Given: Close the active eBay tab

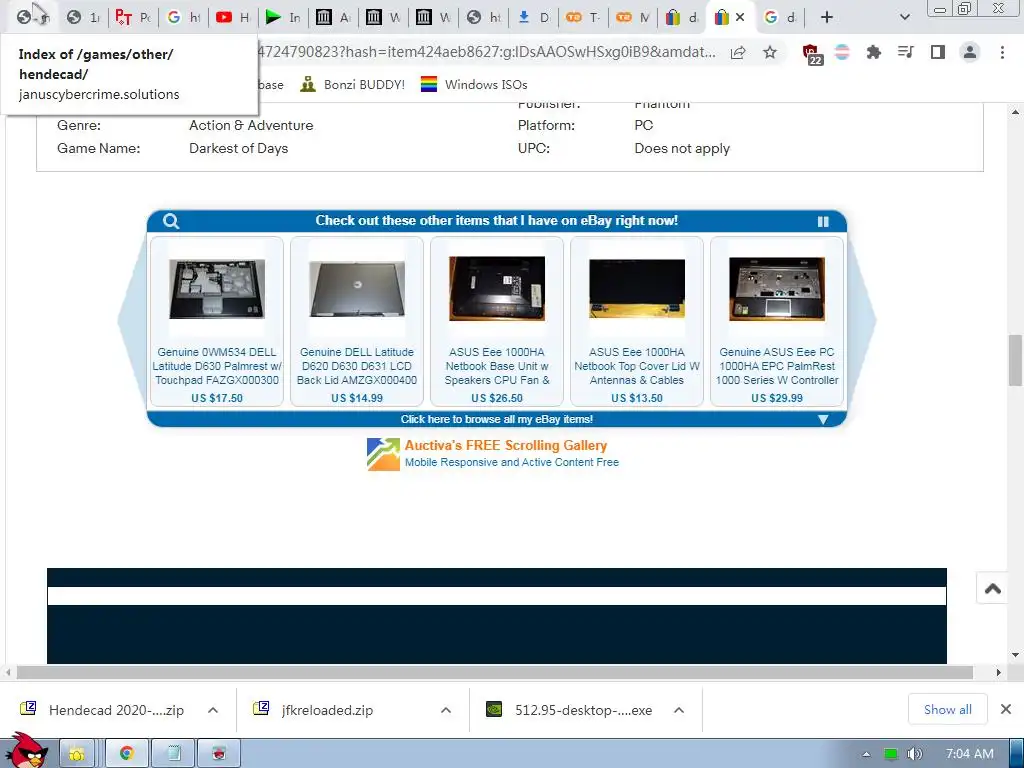Looking at the screenshot, I should (740, 18).
